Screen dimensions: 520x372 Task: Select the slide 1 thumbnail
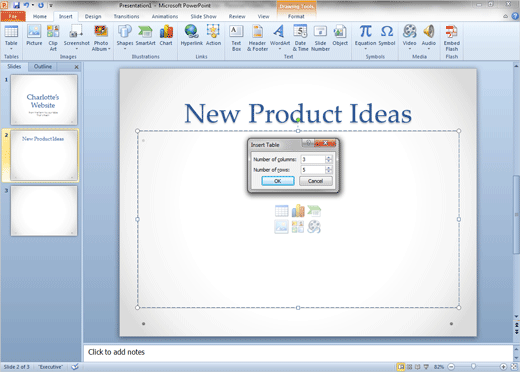point(44,100)
